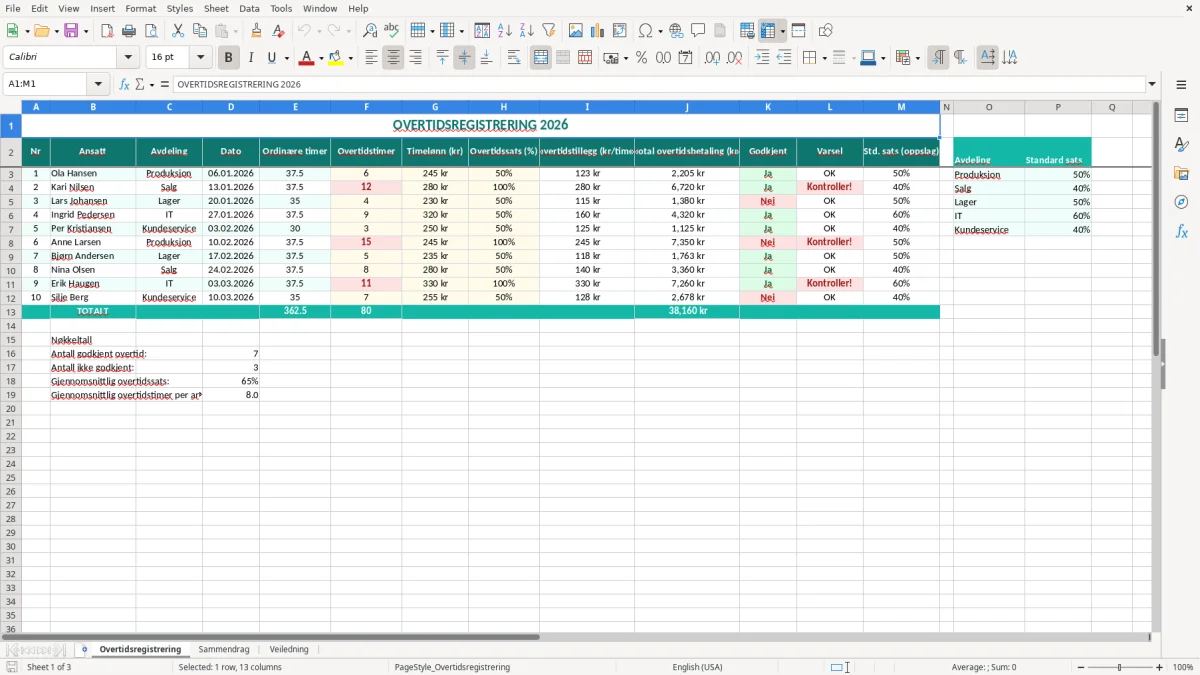Cut the selection with the scissors icon

click(178, 31)
